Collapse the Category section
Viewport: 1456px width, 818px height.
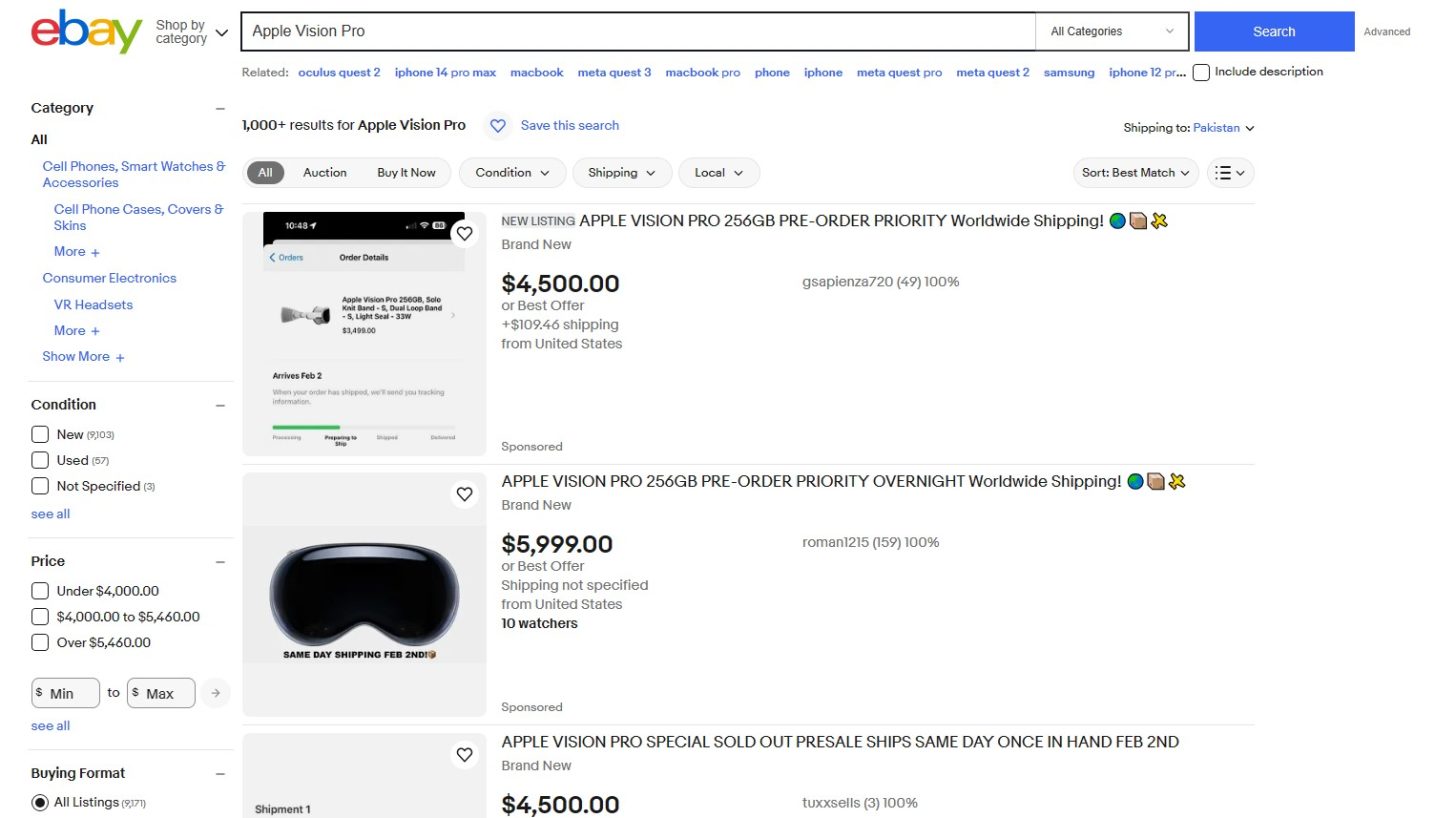(x=220, y=108)
